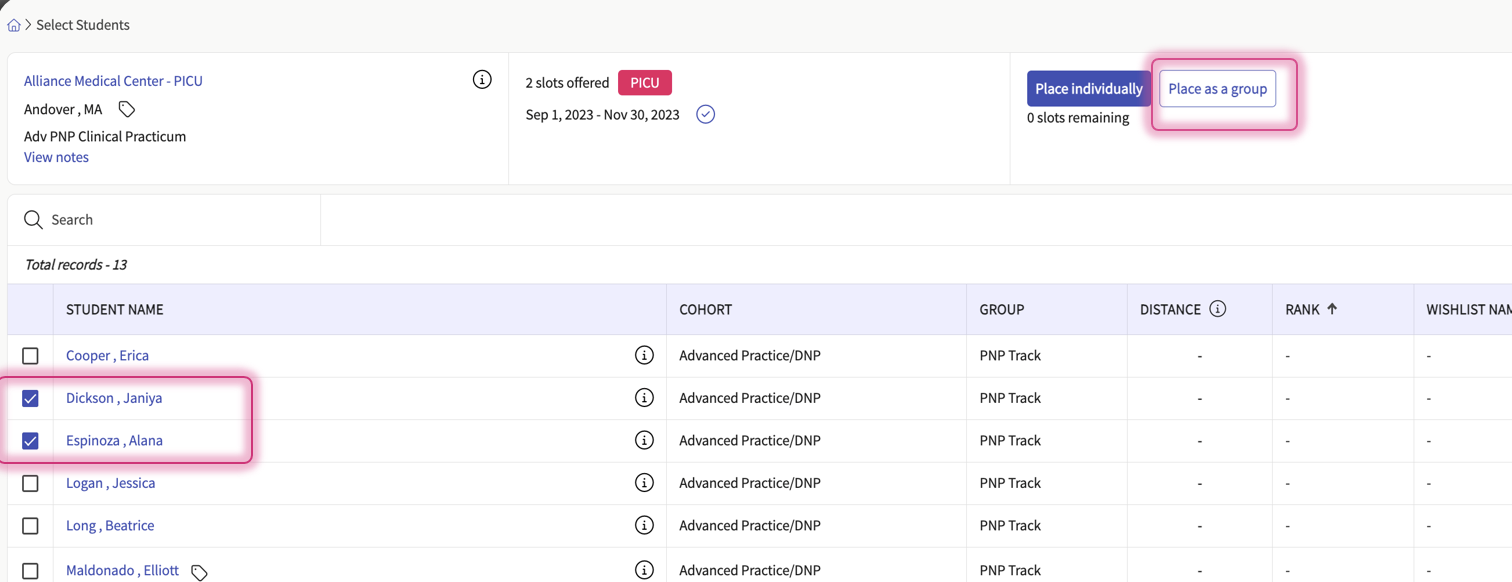The height and width of the screenshot is (582, 1512).
Task: Select the Long, Beatrice checkbox
Action: coord(30,526)
